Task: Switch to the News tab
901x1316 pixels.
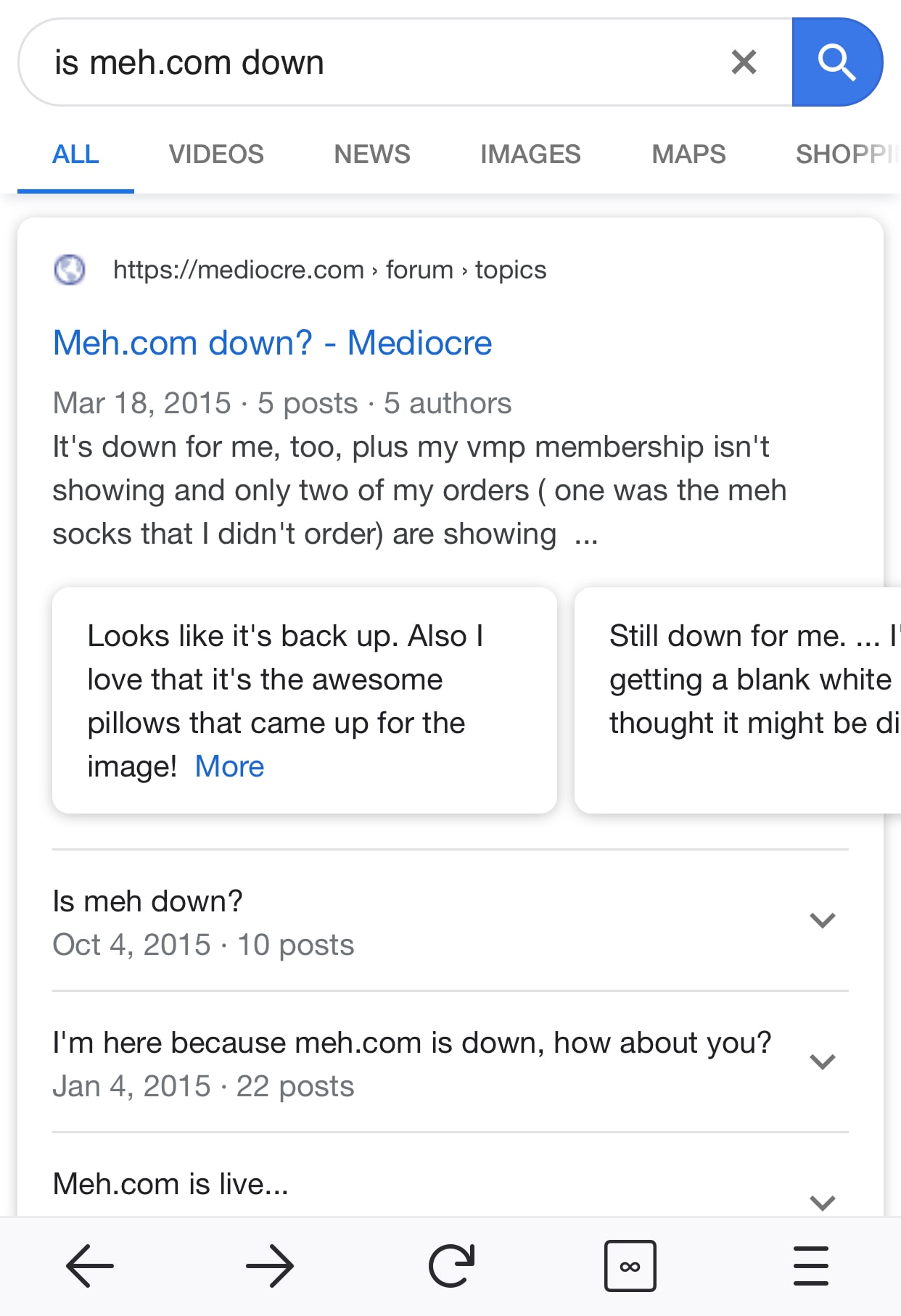Action: click(x=372, y=154)
